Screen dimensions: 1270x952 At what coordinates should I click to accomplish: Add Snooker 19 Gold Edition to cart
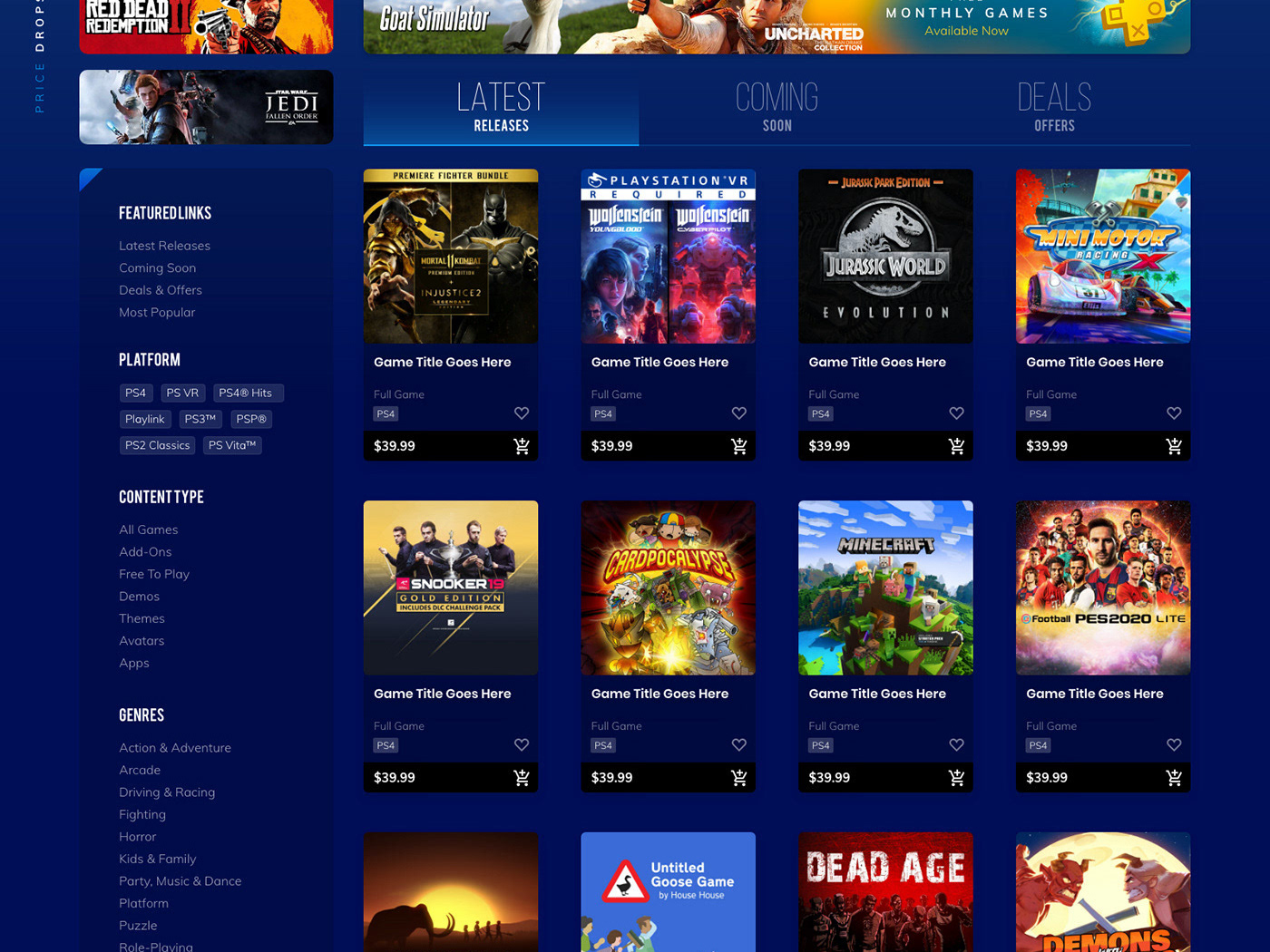[522, 778]
